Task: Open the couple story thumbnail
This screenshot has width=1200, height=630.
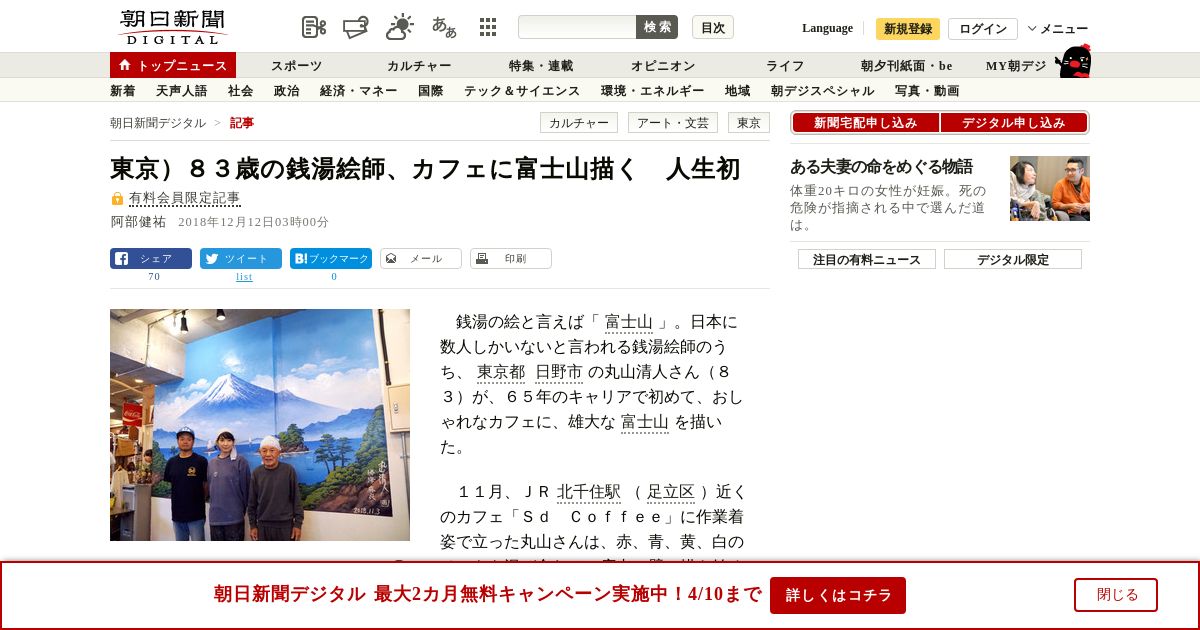Action: (1050, 188)
